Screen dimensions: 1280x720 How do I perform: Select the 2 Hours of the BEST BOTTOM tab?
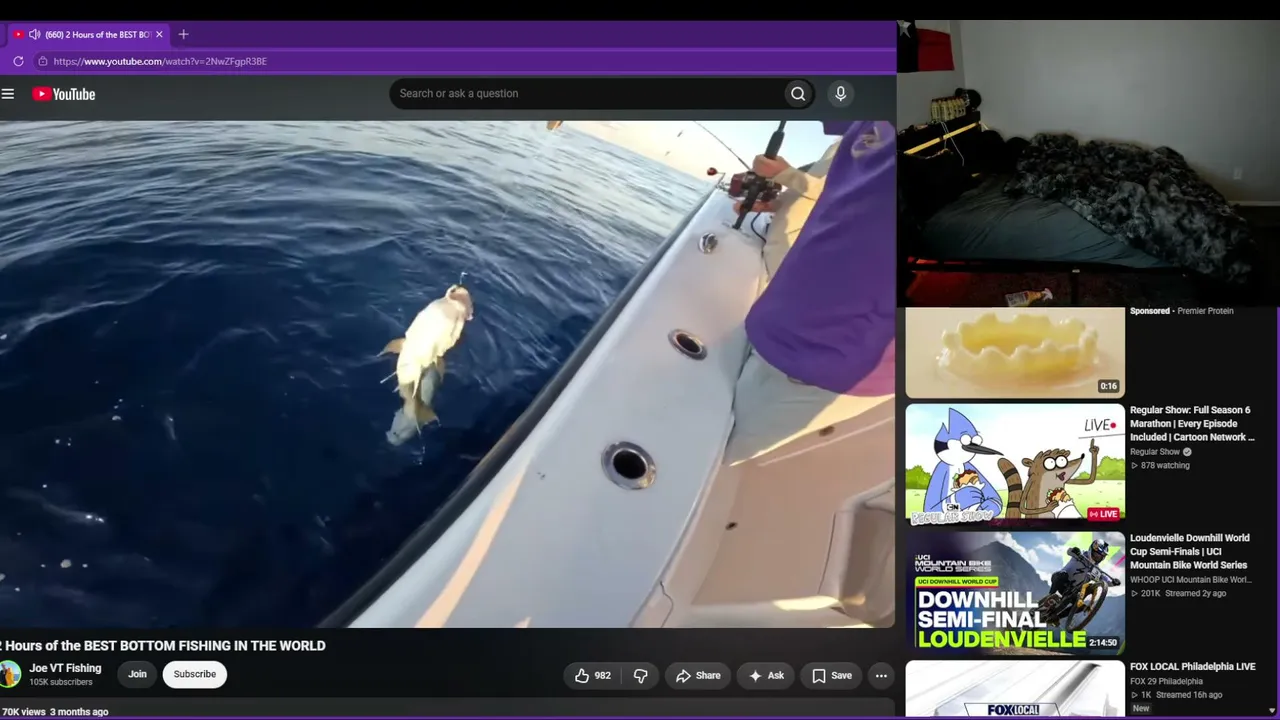[89, 34]
